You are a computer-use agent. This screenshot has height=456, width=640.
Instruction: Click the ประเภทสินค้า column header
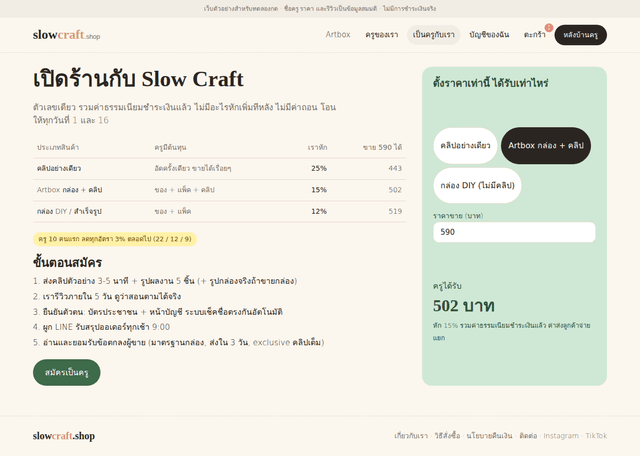(x=58, y=147)
